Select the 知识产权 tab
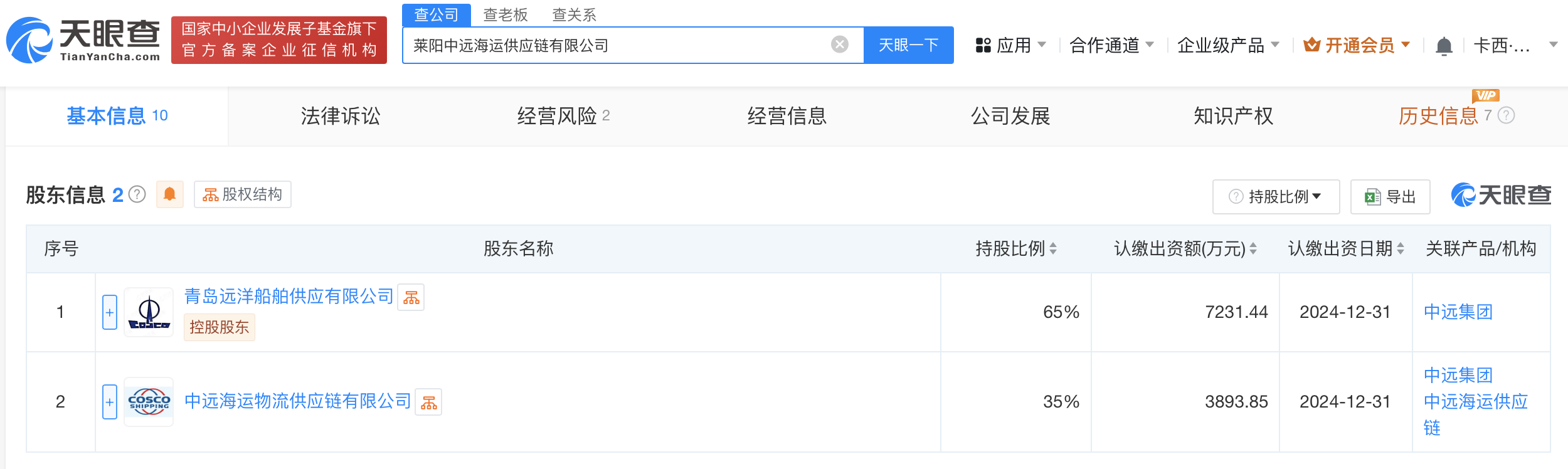 point(1234,116)
